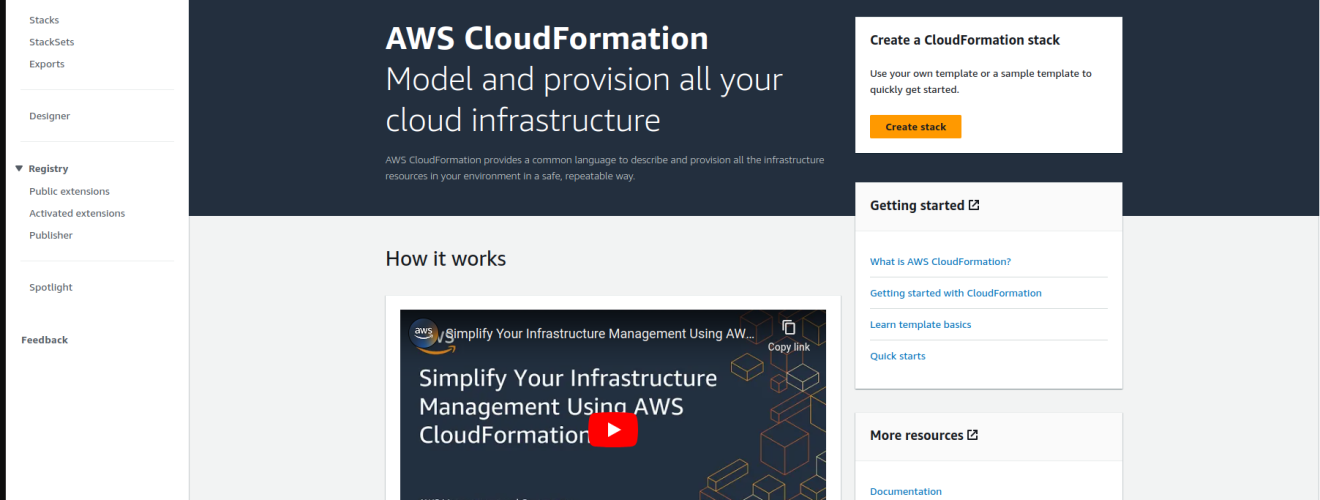The image size is (1320, 500).
Task: Click the Getting started heading
Action: 917,205
